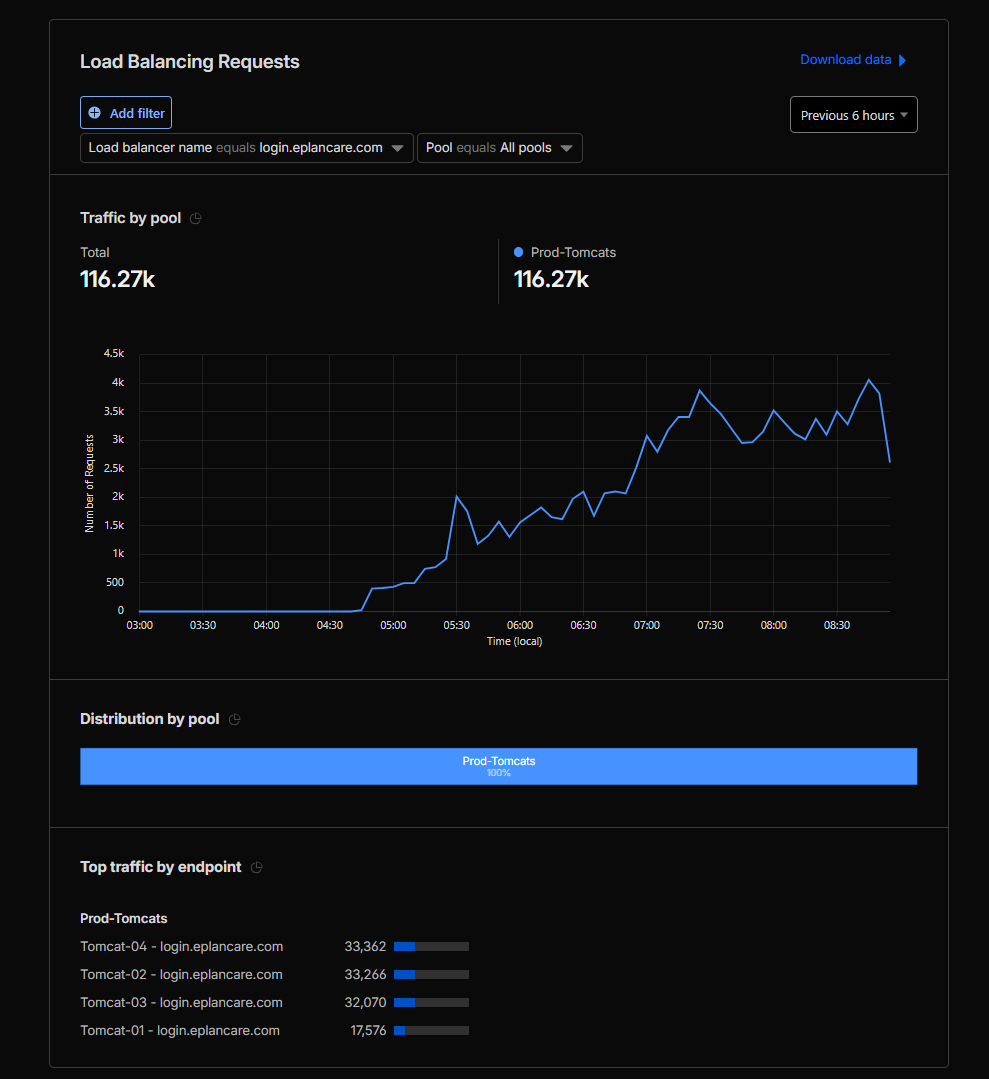The width and height of the screenshot is (989, 1079).
Task: Select the Tomcat-02 - login.eplancare.com endpoint
Action: pos(181,974)
